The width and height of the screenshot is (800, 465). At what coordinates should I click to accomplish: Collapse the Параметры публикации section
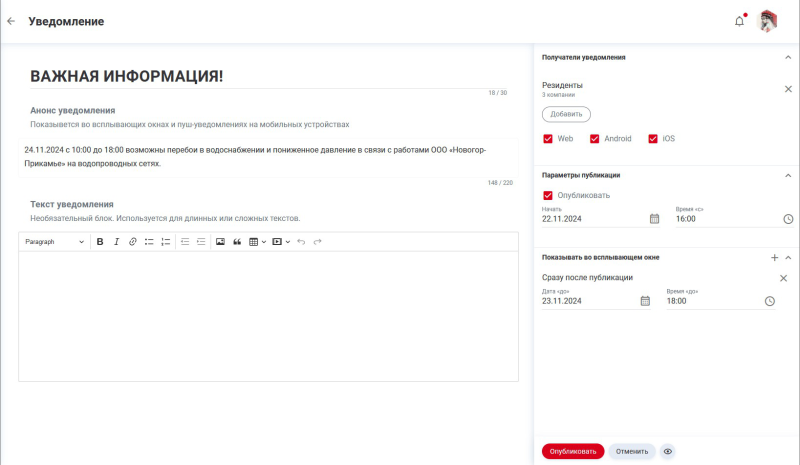tap(788, 175)
